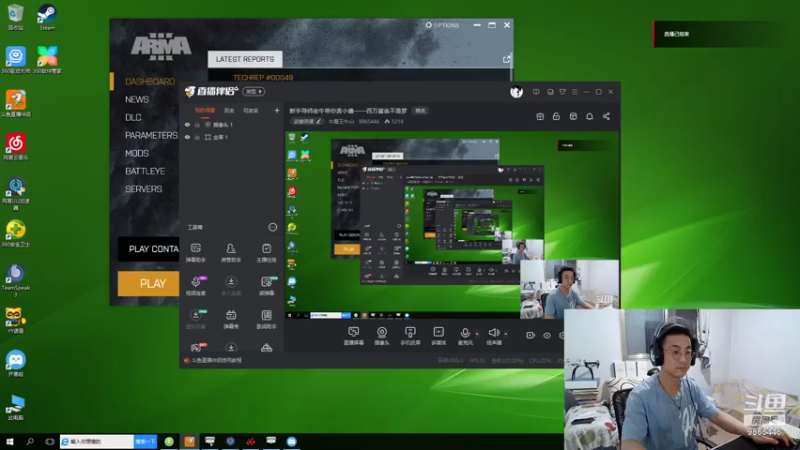Open external link icon in Arma reports
The height and width of the screenshot is (450, 800).
(506, 59)
